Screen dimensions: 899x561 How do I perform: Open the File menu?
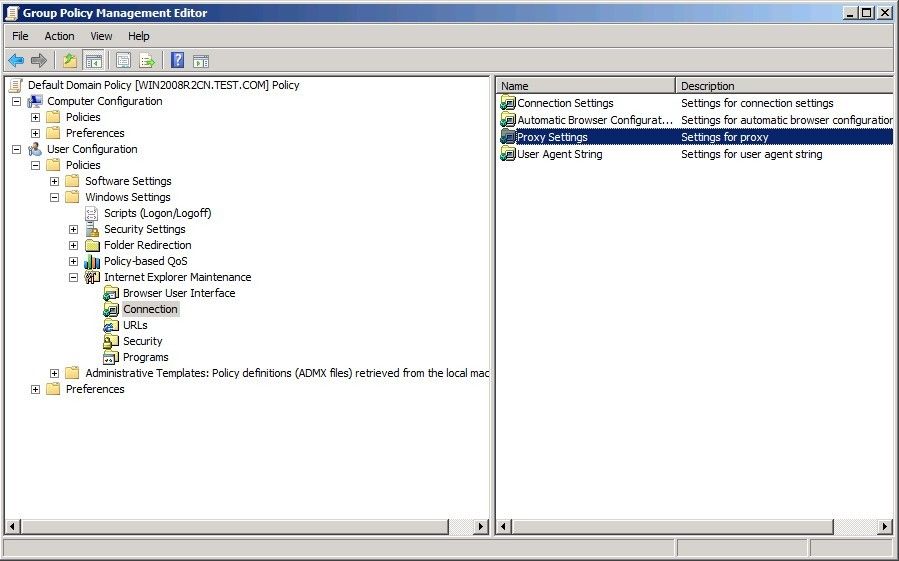20,36
